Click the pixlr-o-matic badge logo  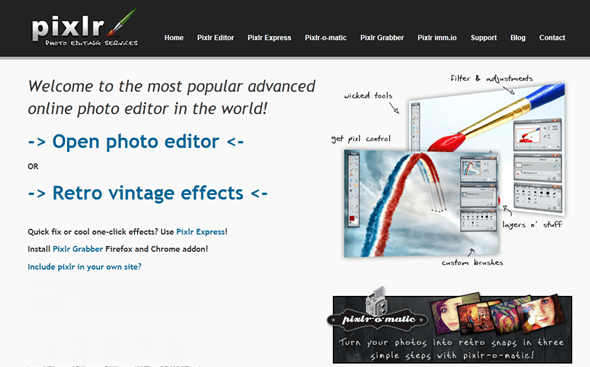[x=378, y=320]
